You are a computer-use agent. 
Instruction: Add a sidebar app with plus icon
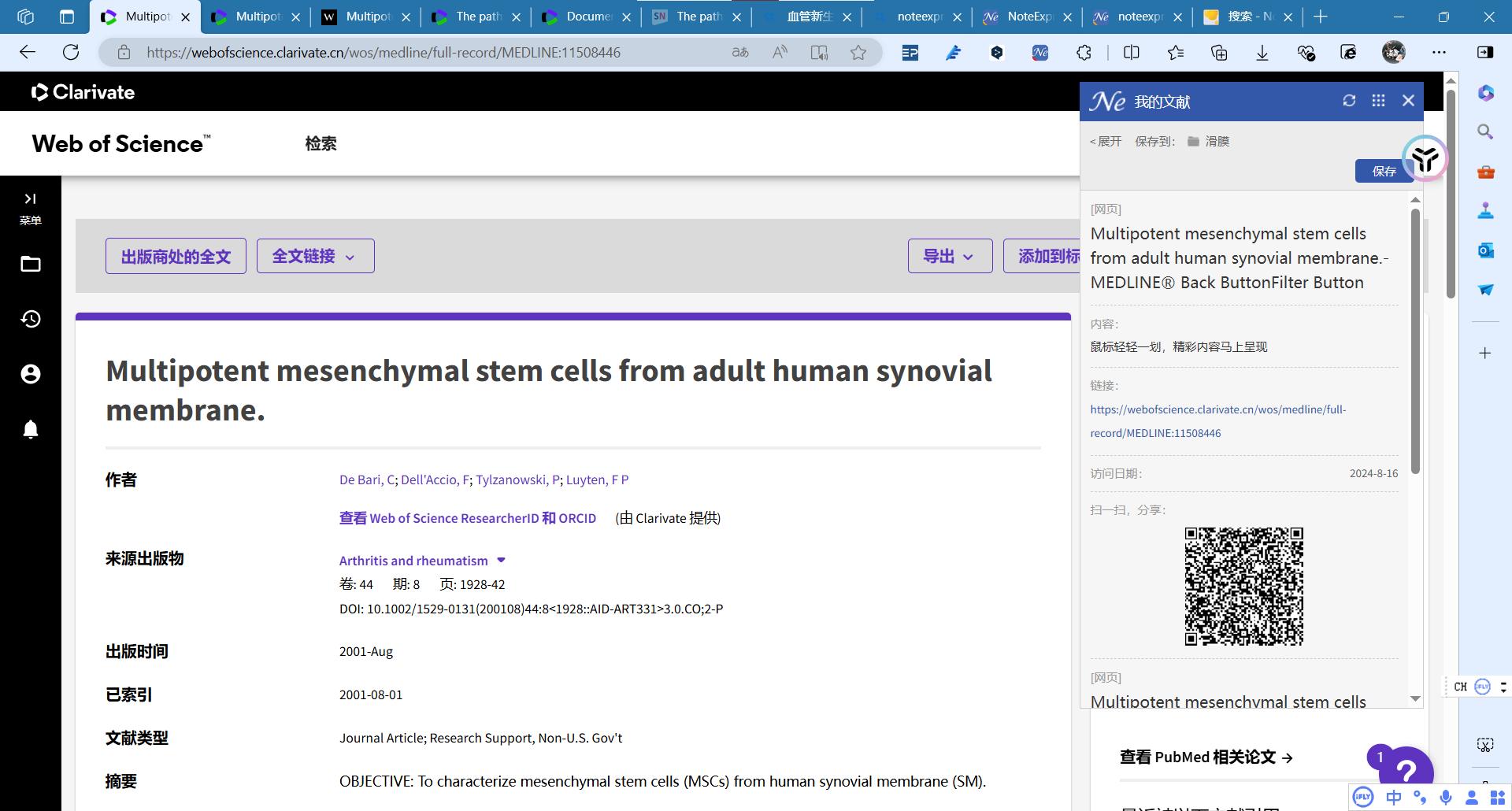pyautogui.click(x=1485, y=353)
